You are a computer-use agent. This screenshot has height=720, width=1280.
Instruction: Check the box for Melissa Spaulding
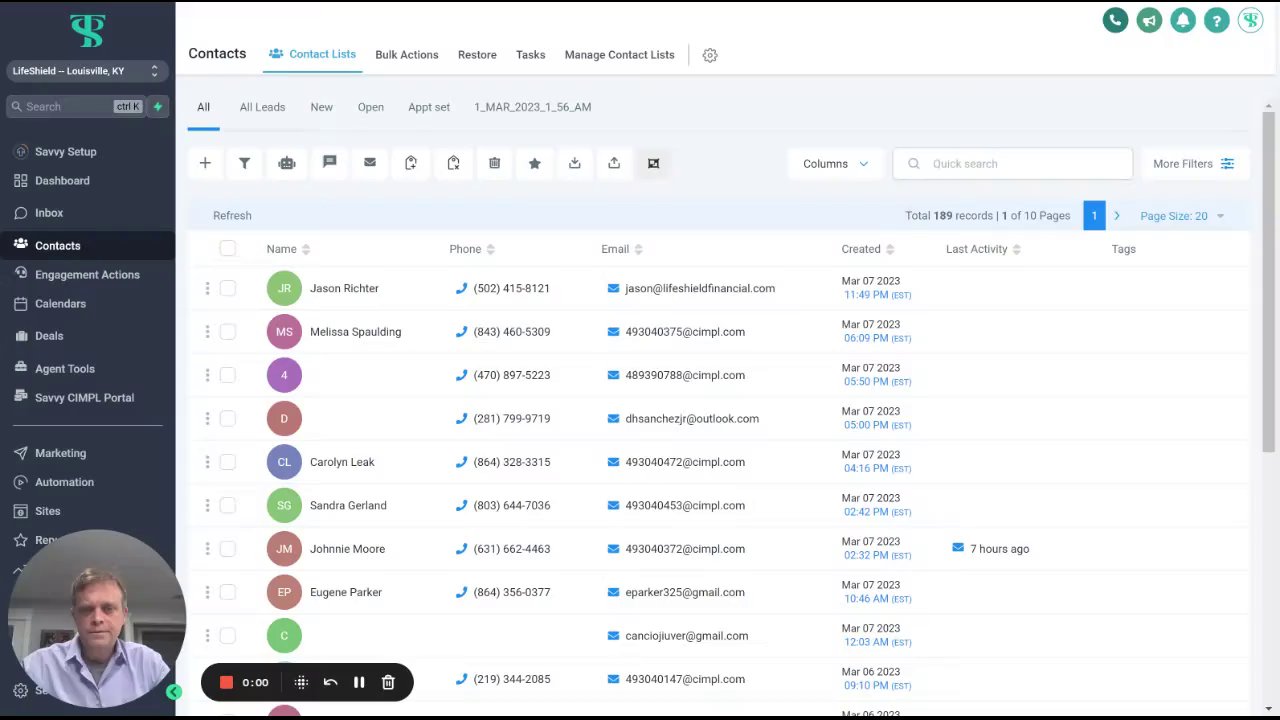pos(228,332)
